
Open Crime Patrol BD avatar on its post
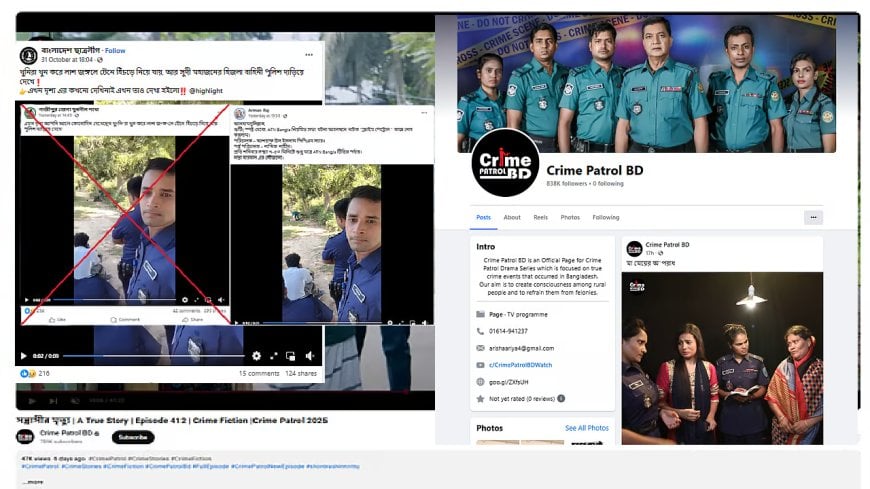point(634,249)
